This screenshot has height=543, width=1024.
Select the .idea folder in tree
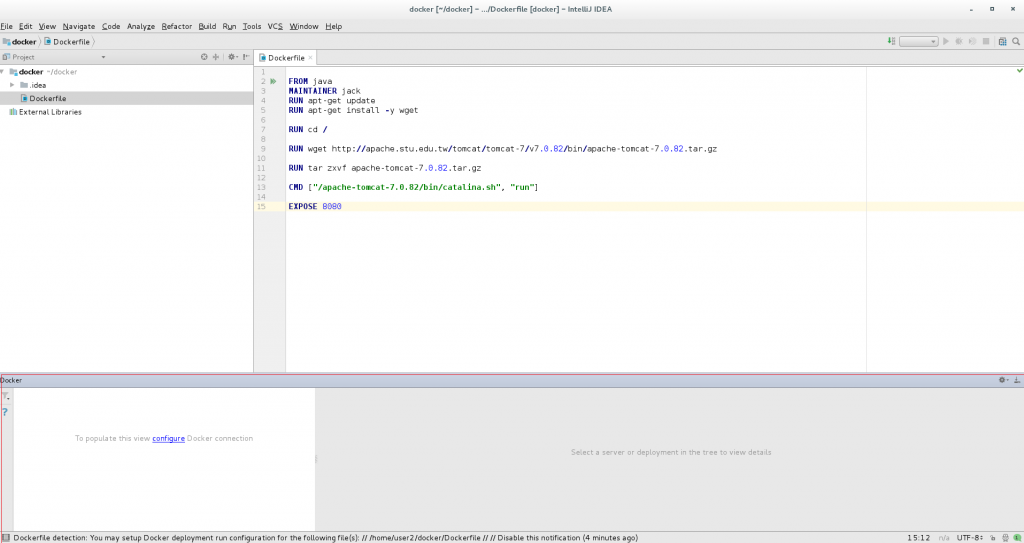tap(33, 85)
